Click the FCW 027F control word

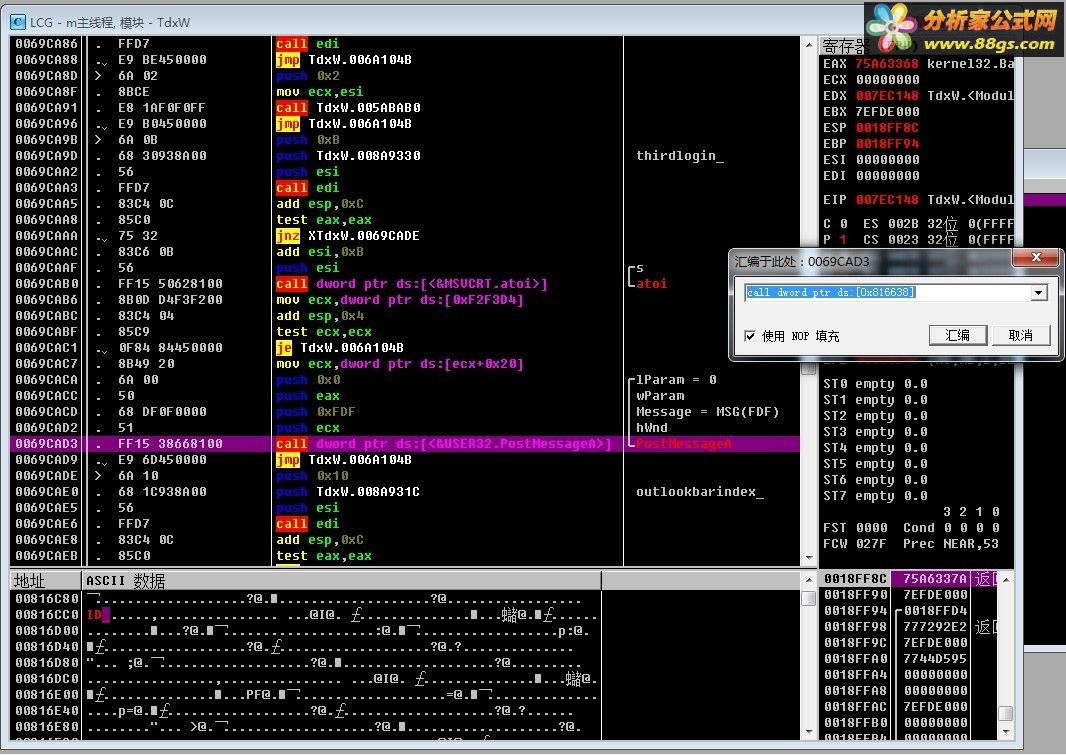855,544
